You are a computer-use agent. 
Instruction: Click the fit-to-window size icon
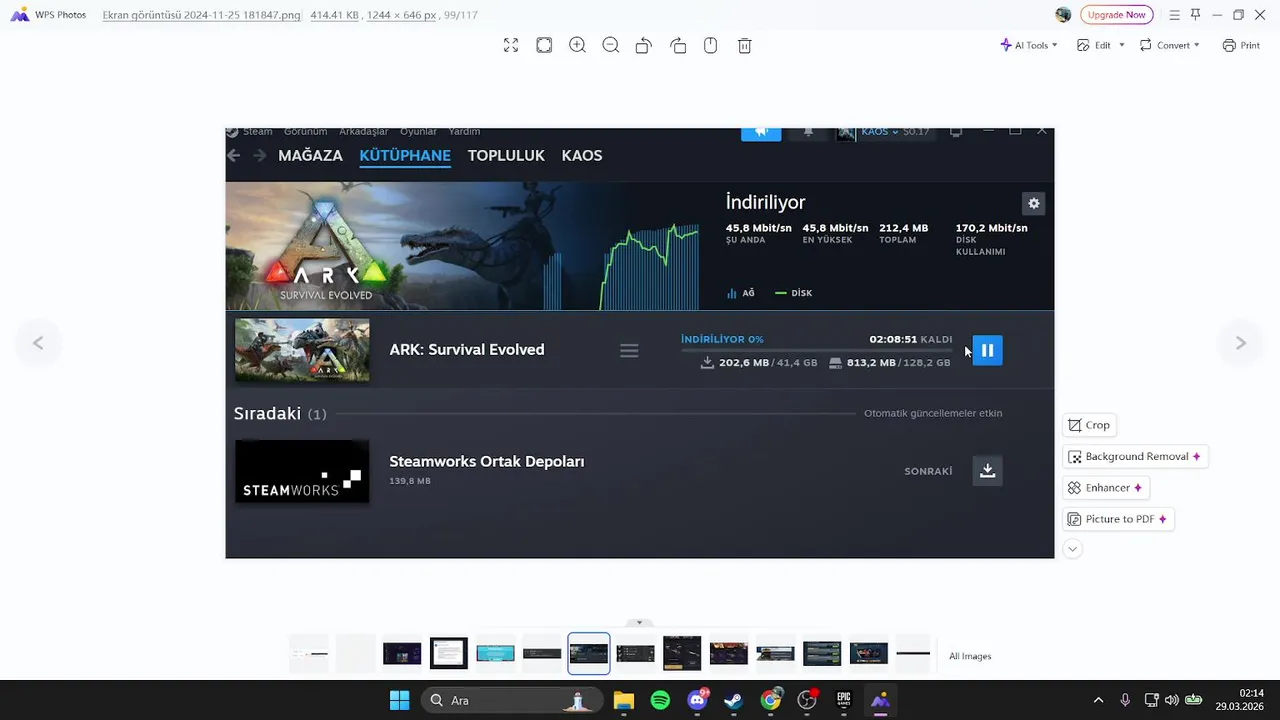[x=544, y=45]
